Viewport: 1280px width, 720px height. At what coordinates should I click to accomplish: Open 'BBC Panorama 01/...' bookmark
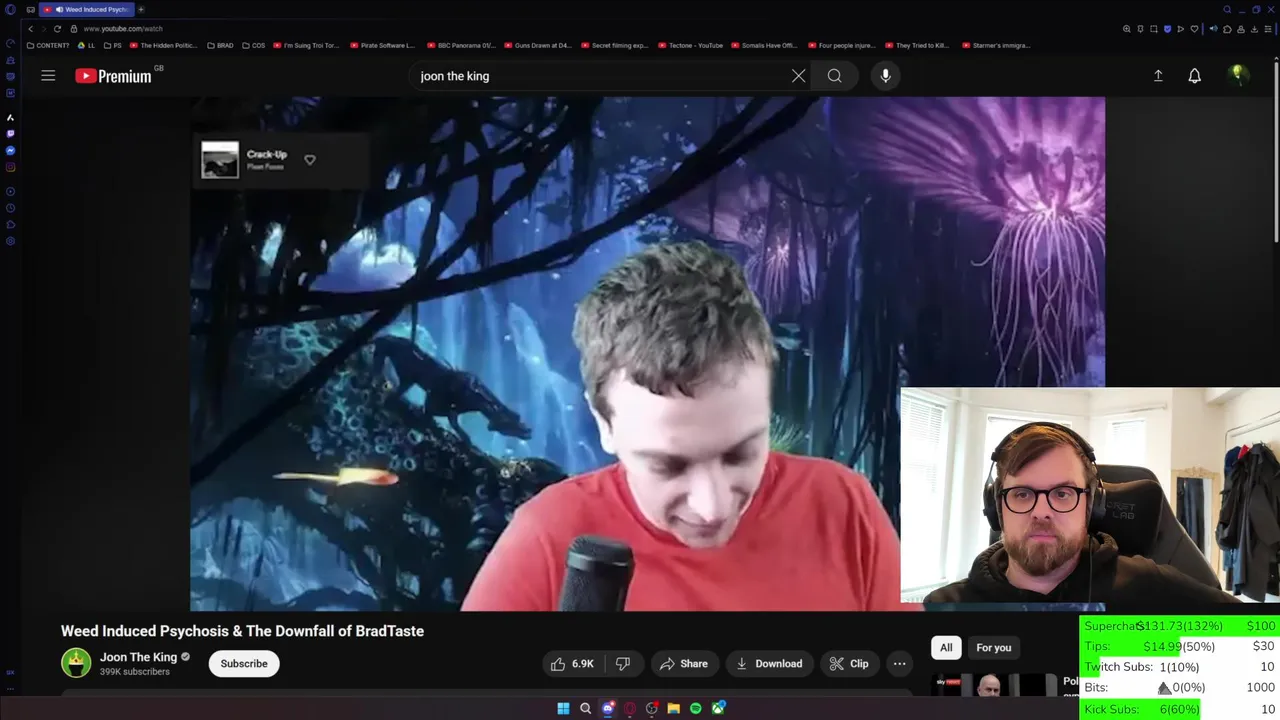[461, 45]
